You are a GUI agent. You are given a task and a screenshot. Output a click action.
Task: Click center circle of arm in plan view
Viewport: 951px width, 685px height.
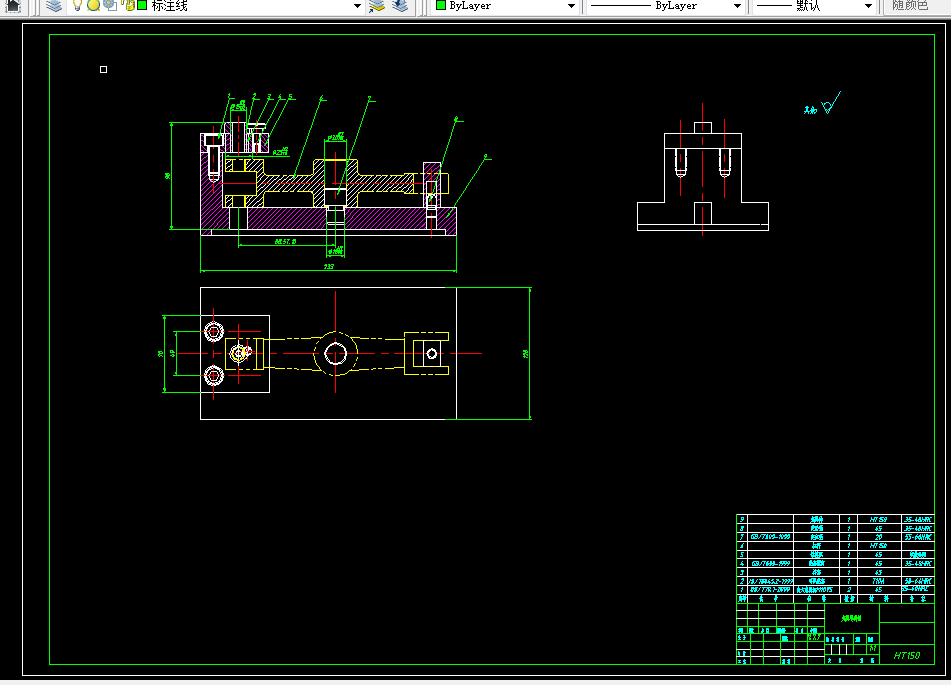(335, 354)
